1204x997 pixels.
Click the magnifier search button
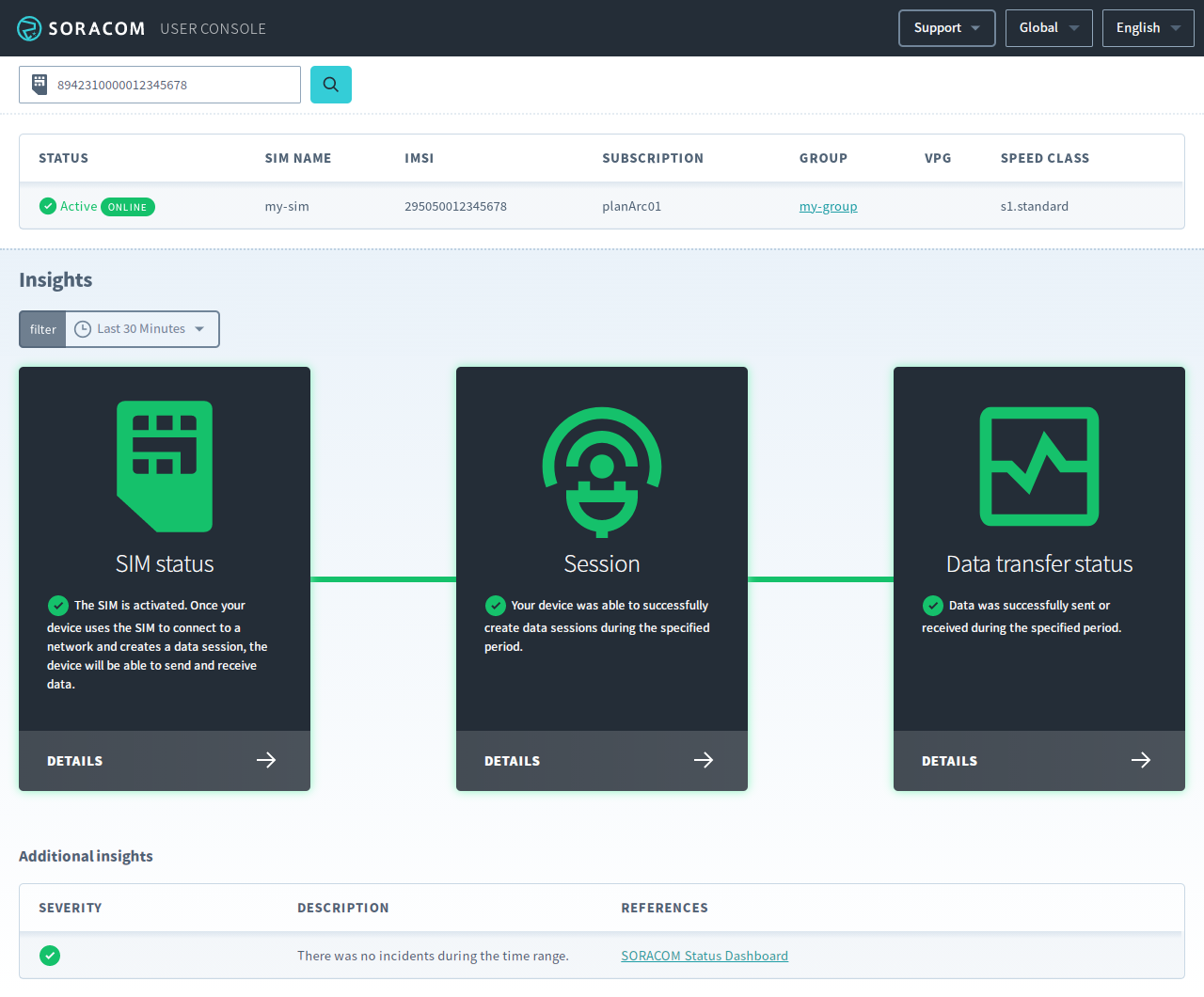[331, 85]
